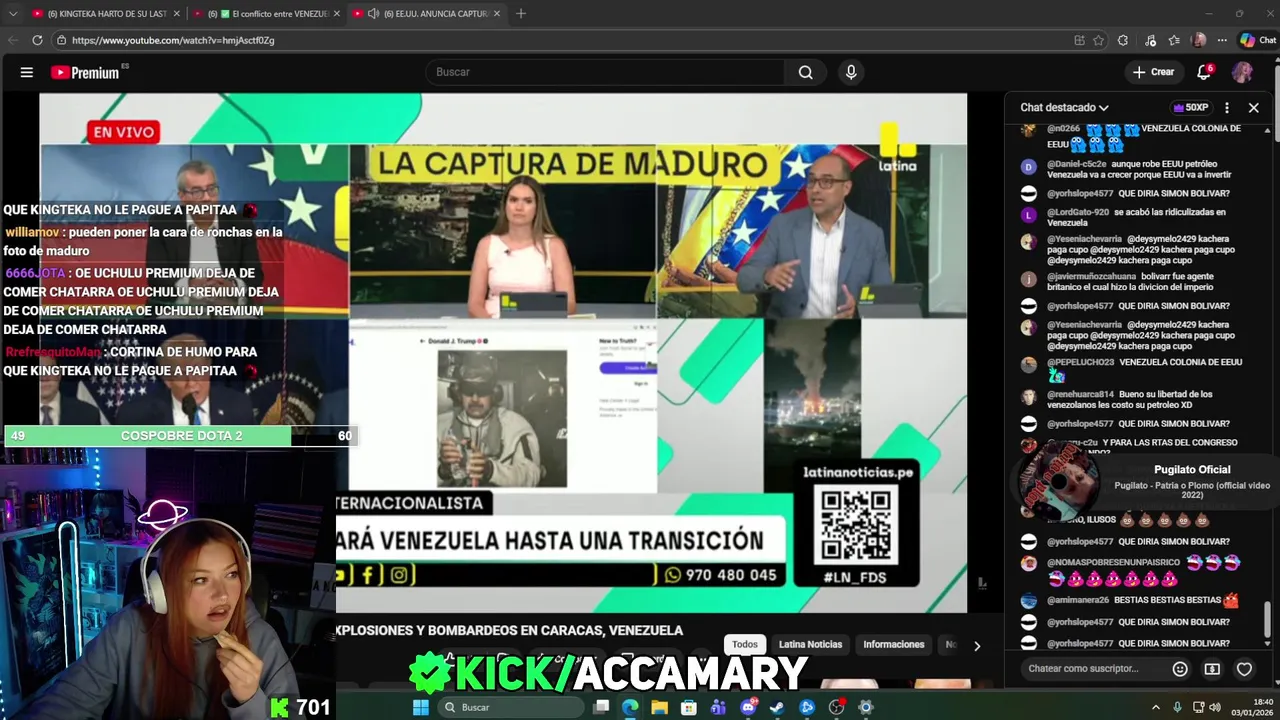1280x720 pixels.
Task: Select the 'Todos' filter chip
Action: (x=745, y=644)
